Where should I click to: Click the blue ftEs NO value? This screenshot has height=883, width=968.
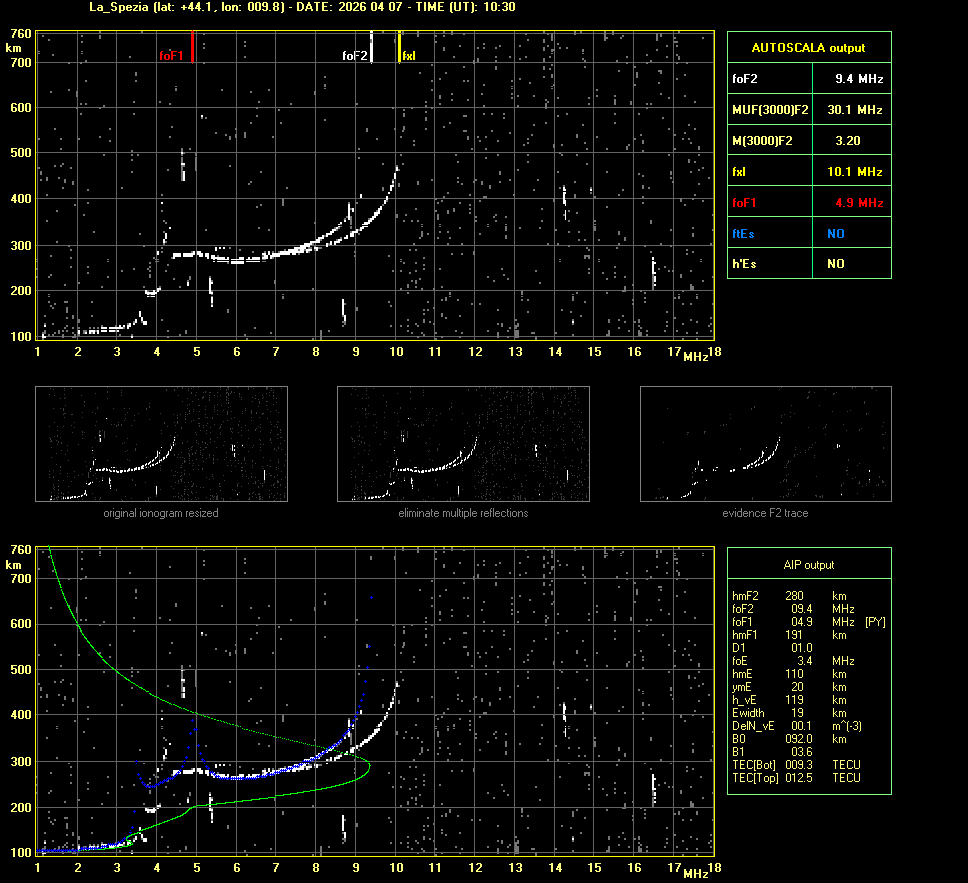coord(835,234)
